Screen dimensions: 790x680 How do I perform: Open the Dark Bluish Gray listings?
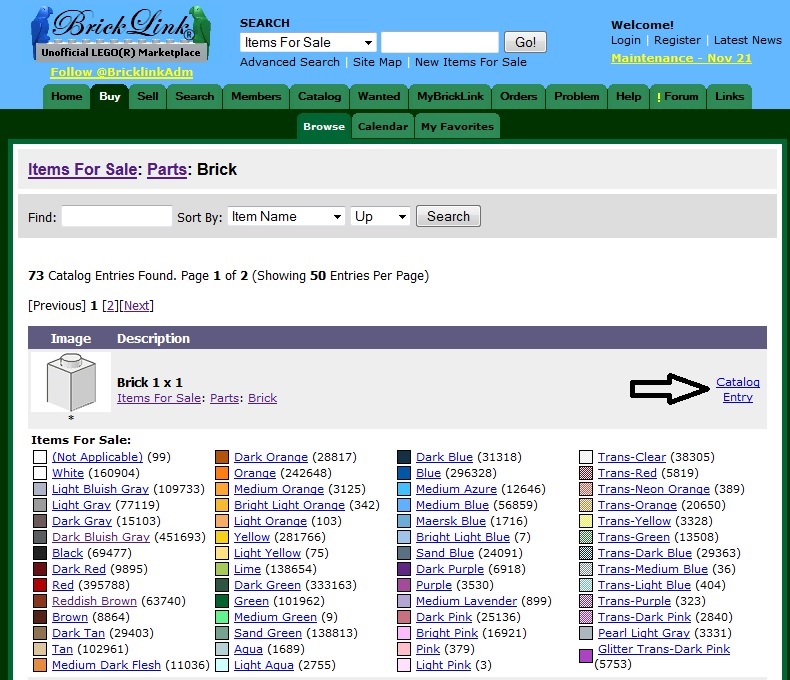(101, 537)
